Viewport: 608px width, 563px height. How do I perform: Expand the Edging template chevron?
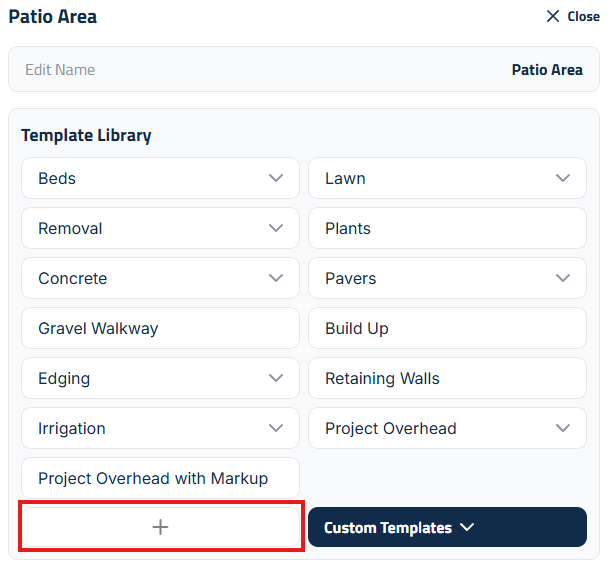click(276, 378)
